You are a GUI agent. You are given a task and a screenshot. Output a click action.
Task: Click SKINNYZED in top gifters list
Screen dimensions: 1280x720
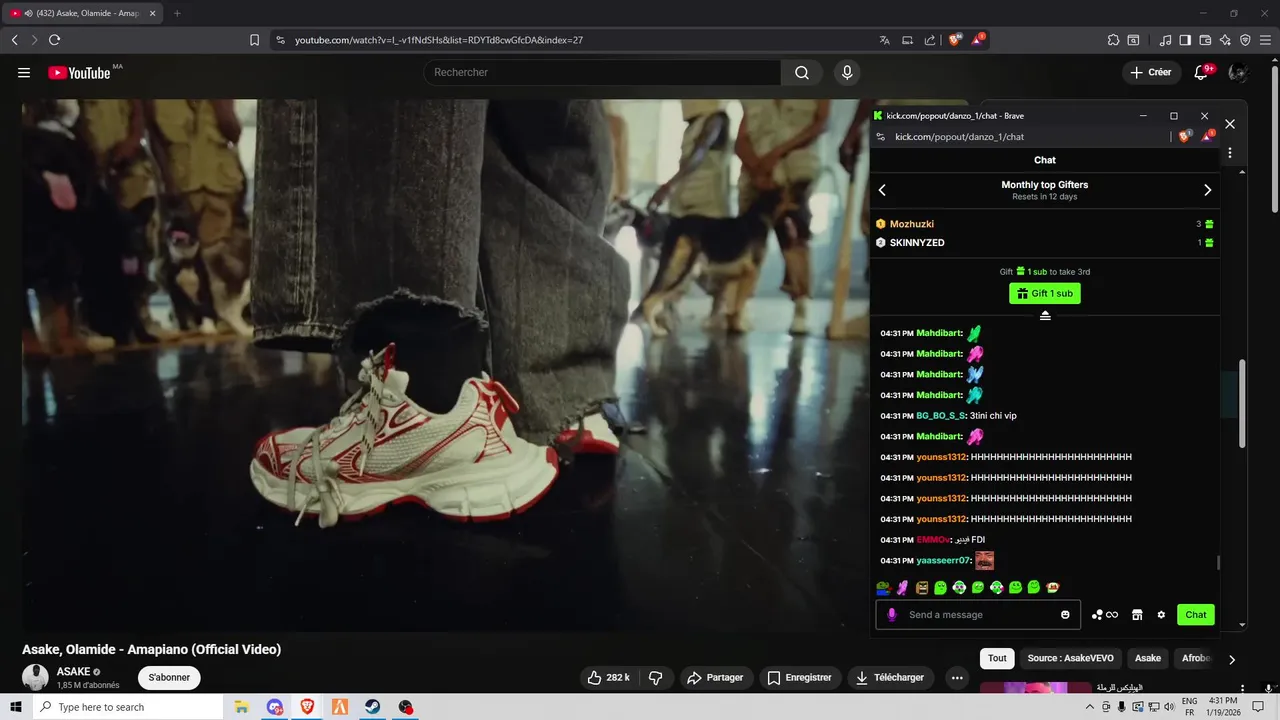pyautogui.click(x=917, y=242)
